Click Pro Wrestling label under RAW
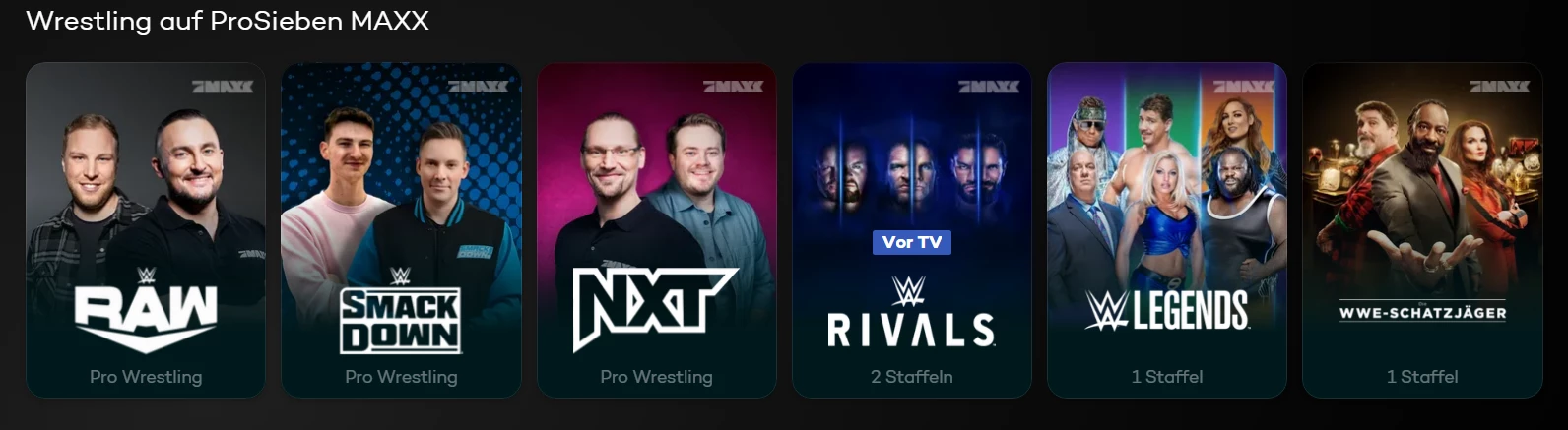The image size is (1568, 430). pyautogui.click(x=146, y=377)
